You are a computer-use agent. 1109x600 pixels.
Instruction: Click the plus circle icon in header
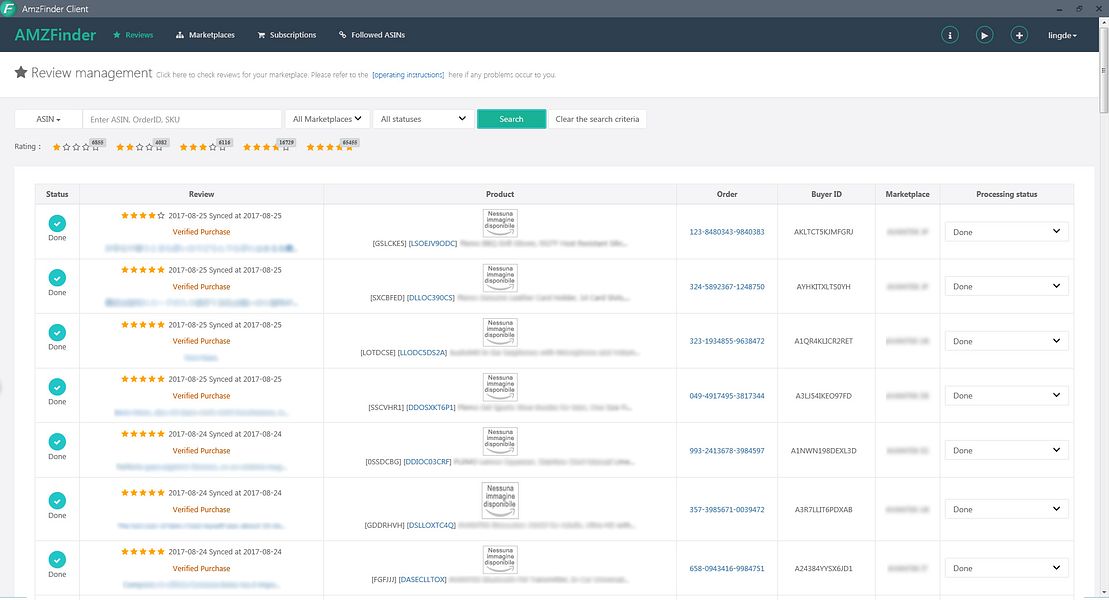click(x=1019, y=35)
